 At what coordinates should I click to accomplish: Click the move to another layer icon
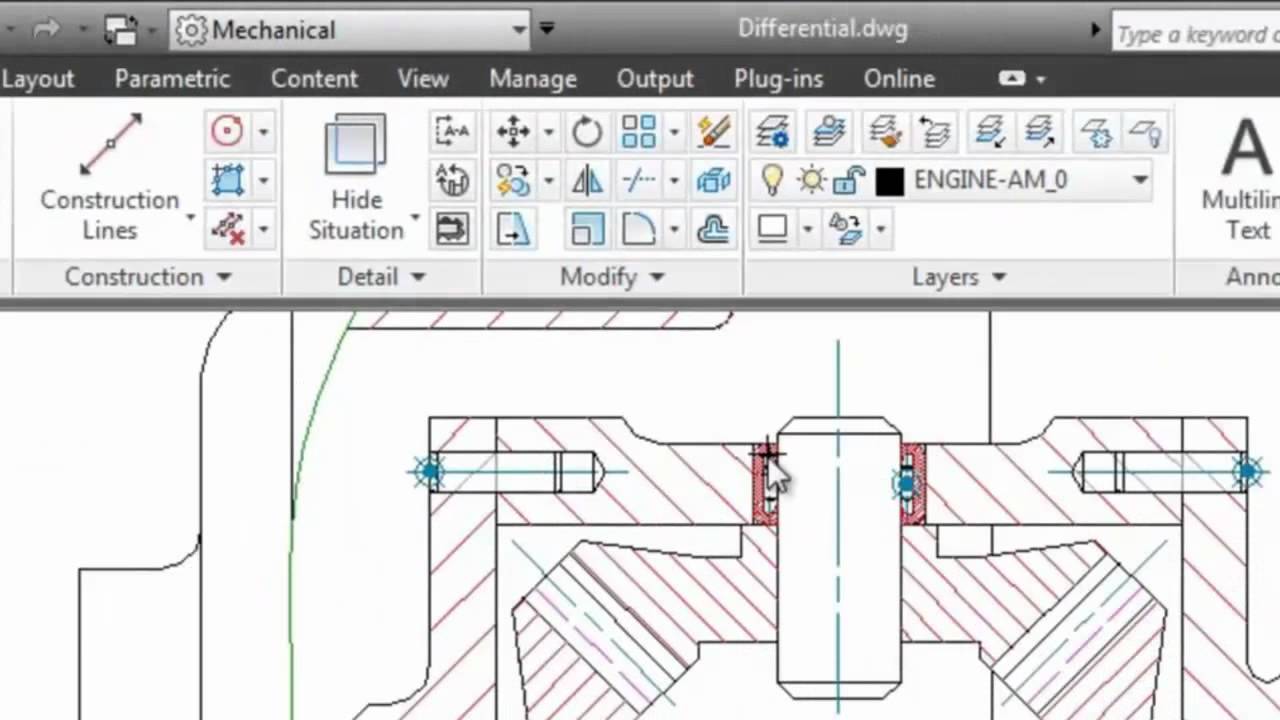(991, 131)
